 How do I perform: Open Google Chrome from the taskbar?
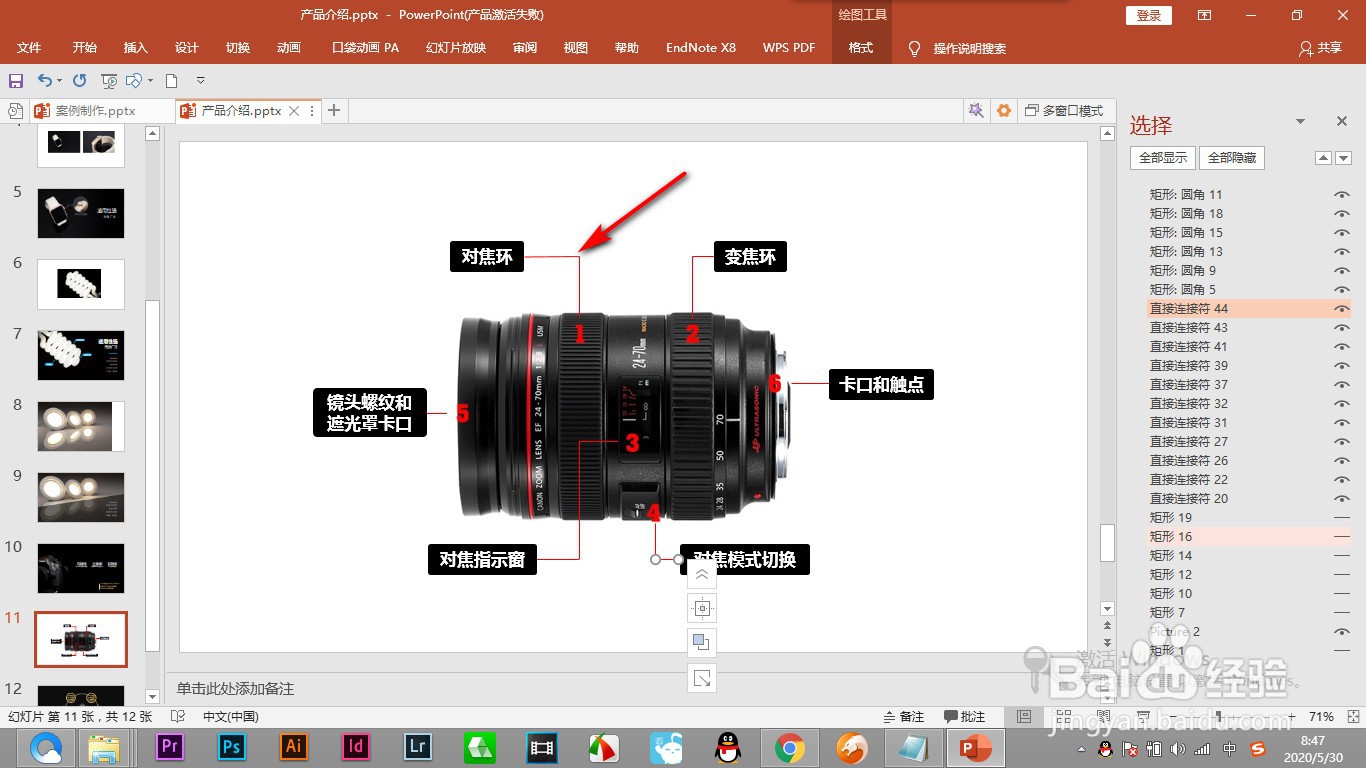pyautogui.click(x=790, y=747)
